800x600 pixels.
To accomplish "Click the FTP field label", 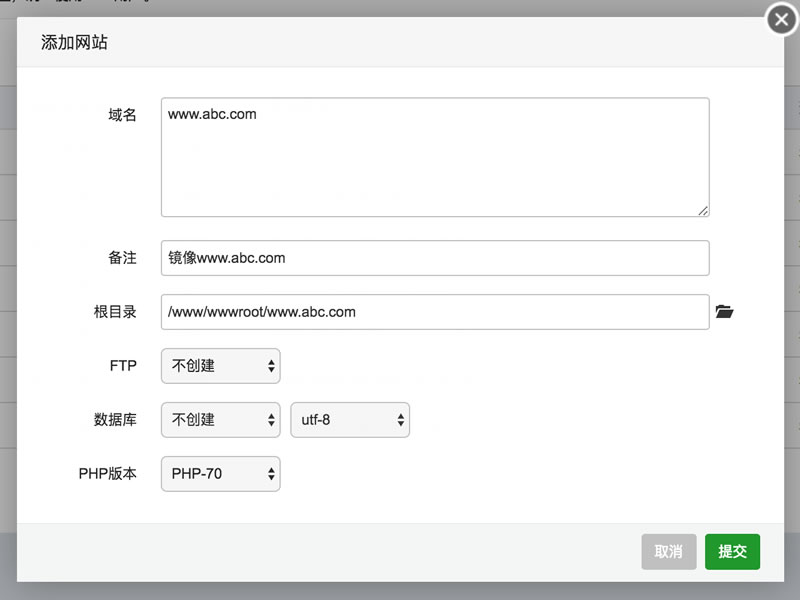I will point(123,366).
